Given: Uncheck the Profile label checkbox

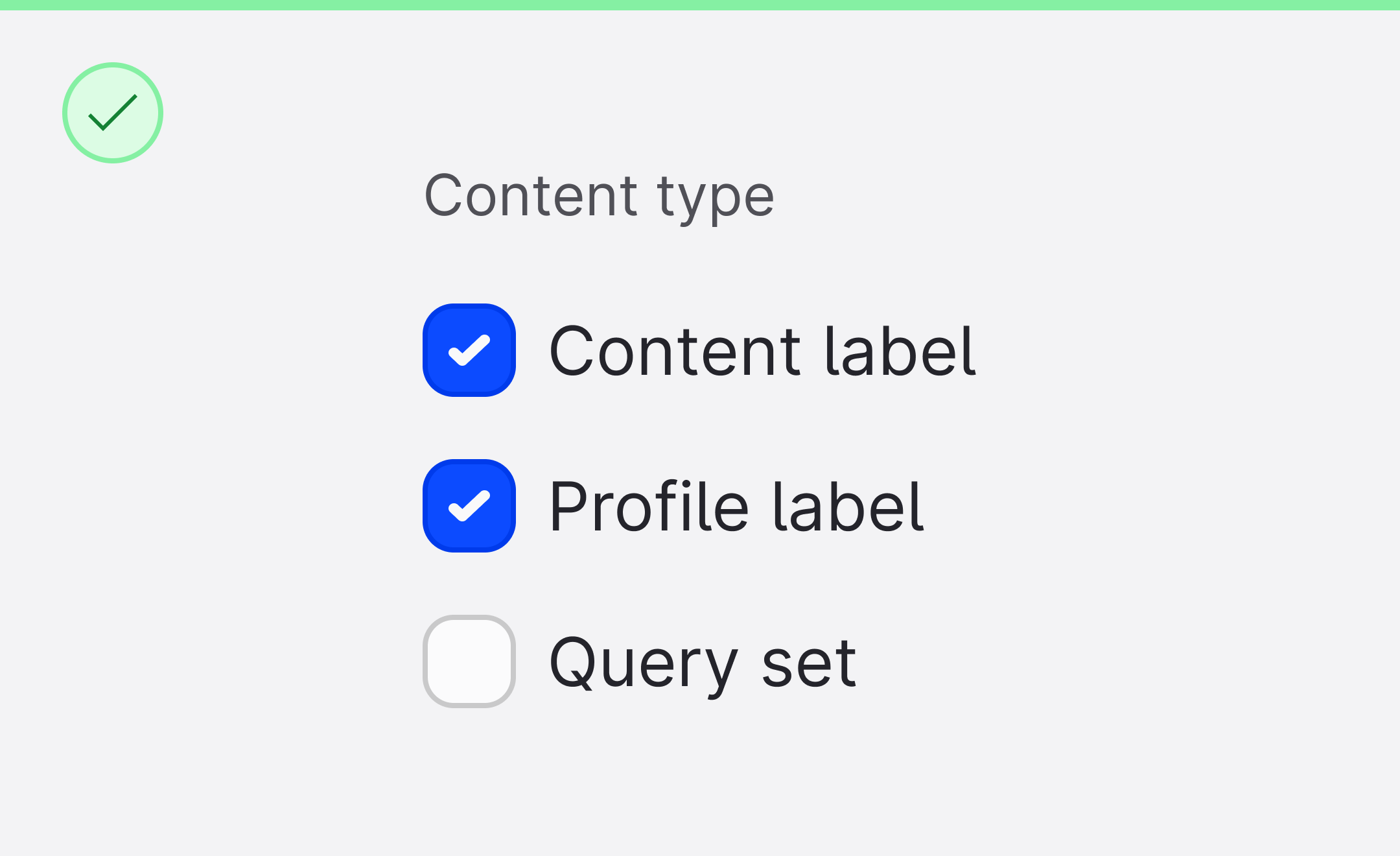Looking at the screenshot, I should [x=469, y=506].
